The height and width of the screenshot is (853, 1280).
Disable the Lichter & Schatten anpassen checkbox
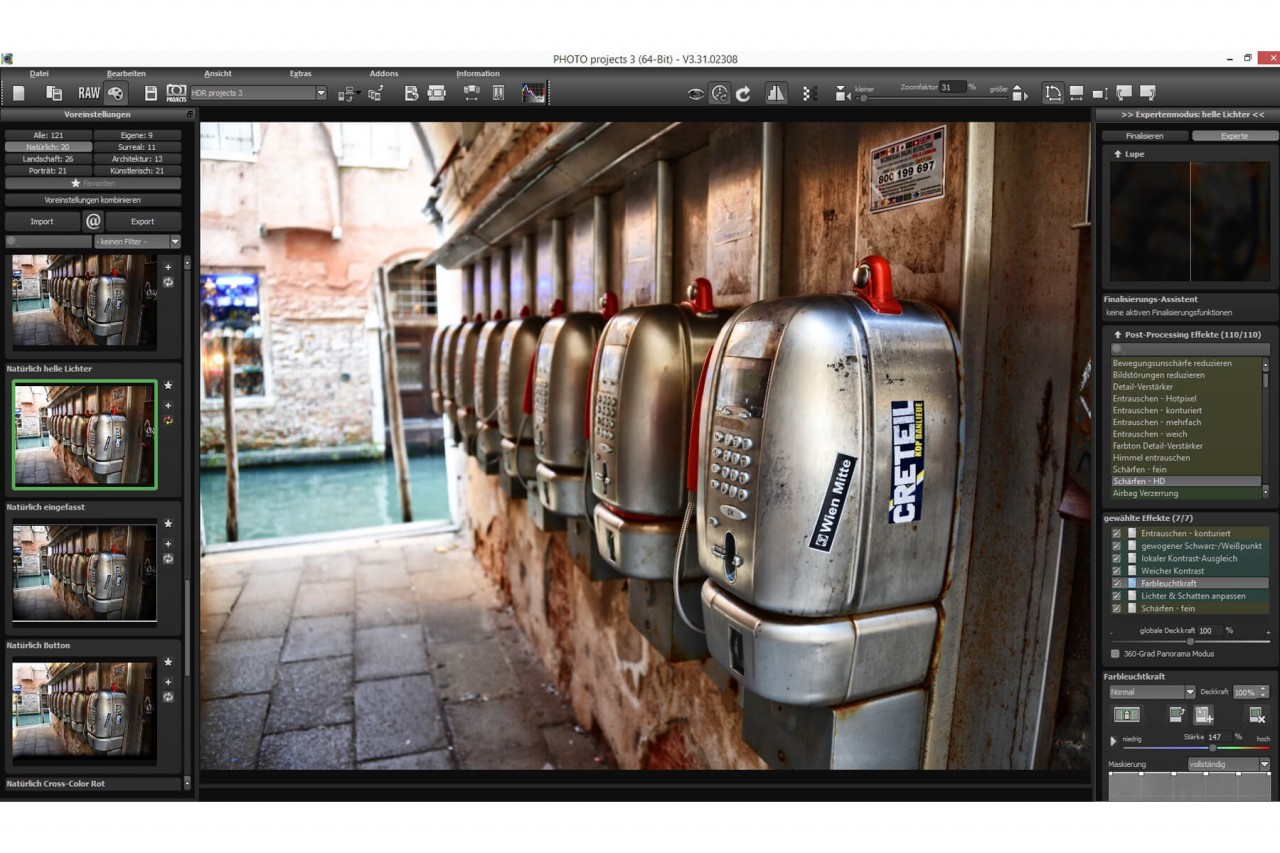pos(1116,596)
